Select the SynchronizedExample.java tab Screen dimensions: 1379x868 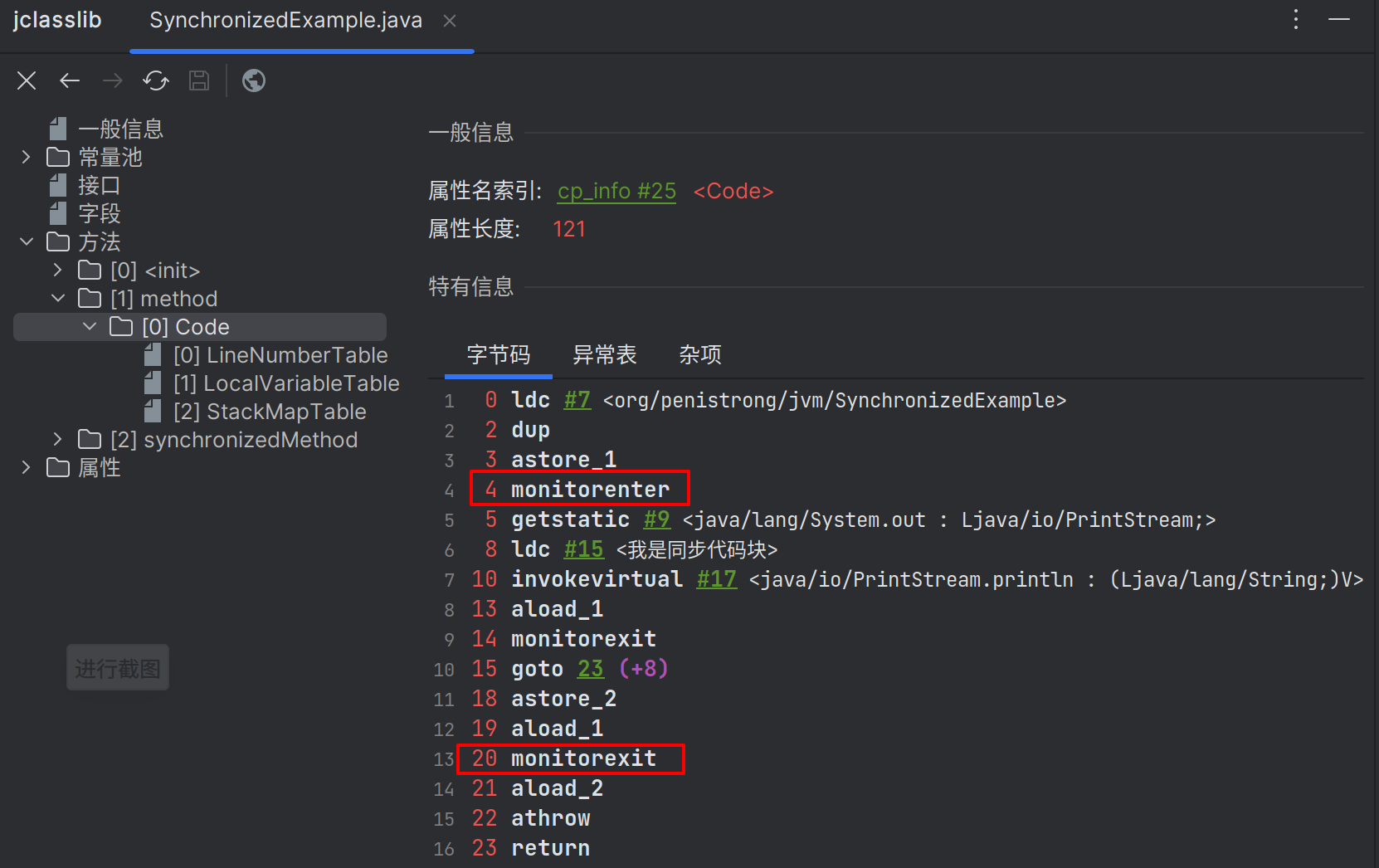tap(285, 21)
